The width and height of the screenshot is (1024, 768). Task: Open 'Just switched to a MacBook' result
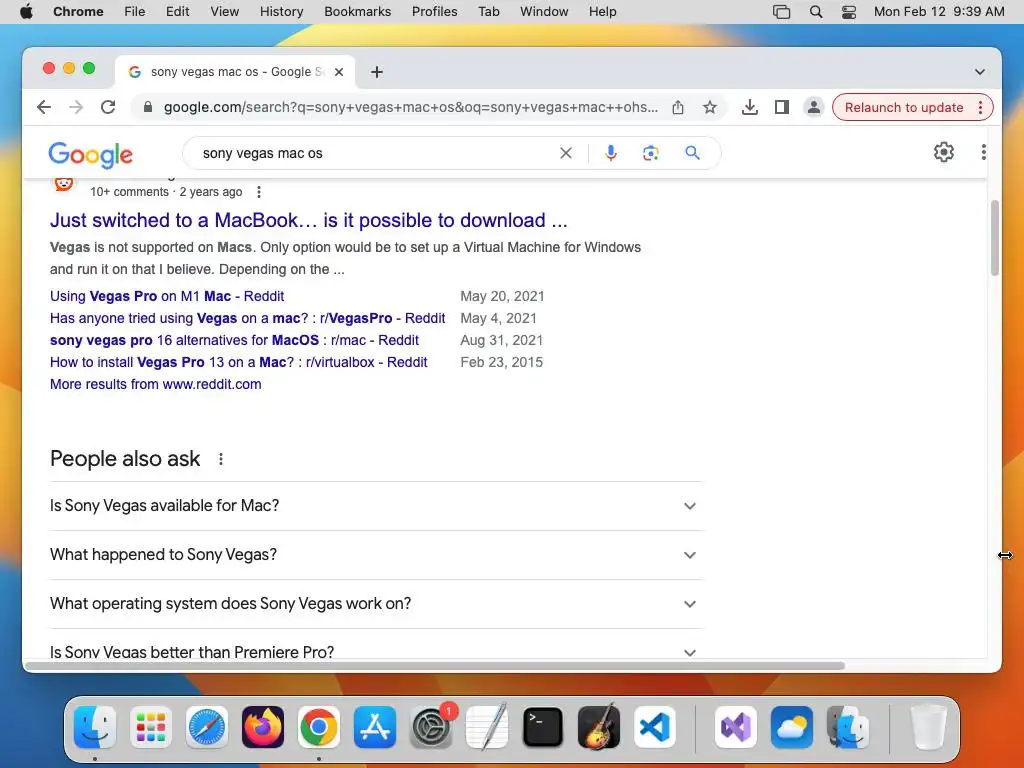[308, 220]
